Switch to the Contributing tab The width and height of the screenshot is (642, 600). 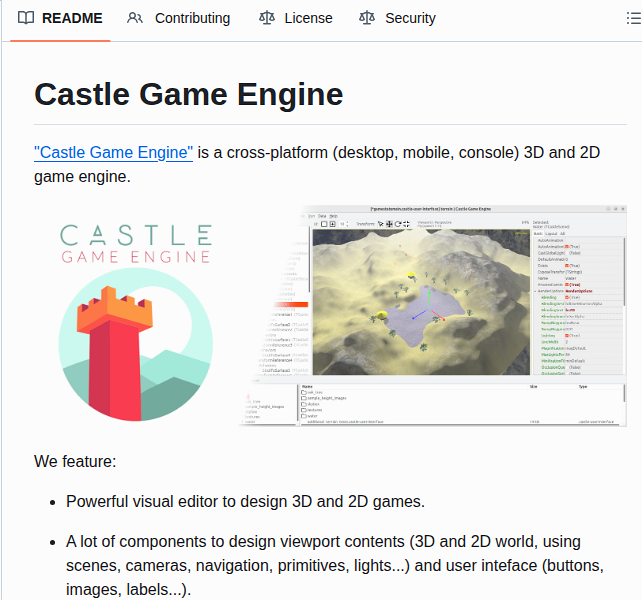coord(179,18)
